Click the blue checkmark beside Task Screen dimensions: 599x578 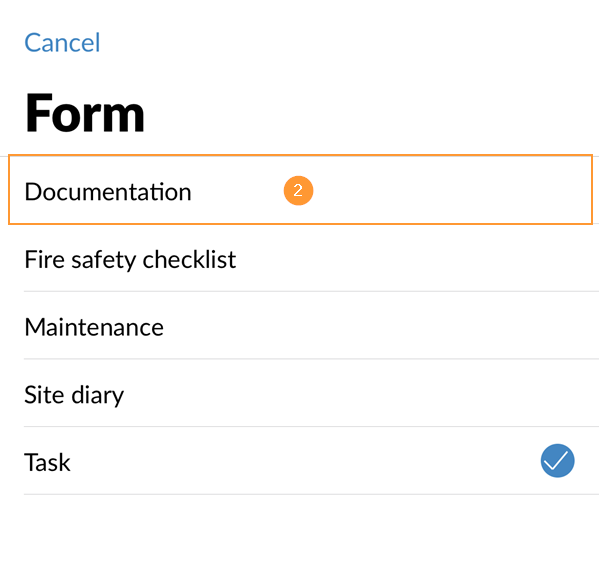557,460
